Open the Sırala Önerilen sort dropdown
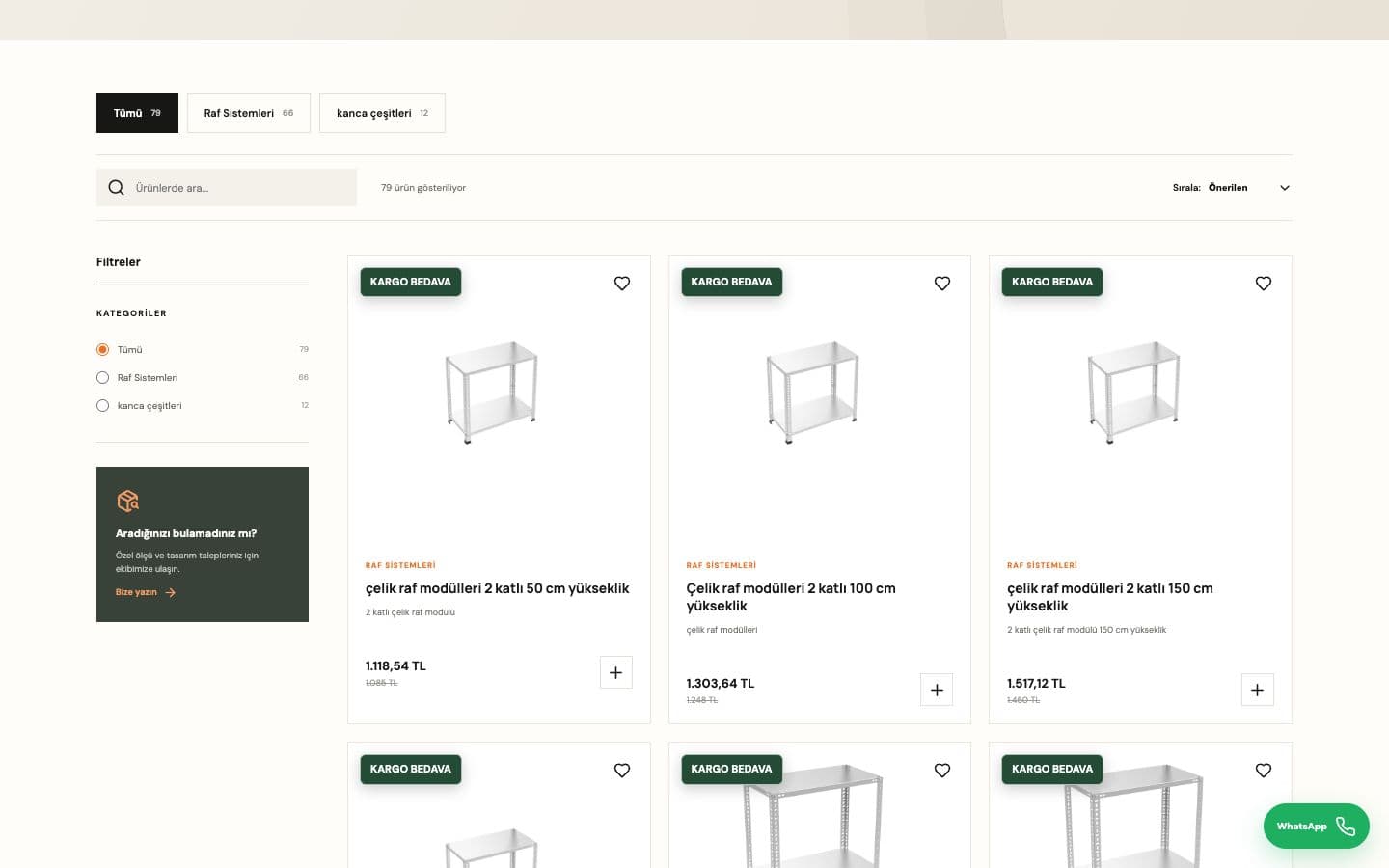 click(1231, 188)
